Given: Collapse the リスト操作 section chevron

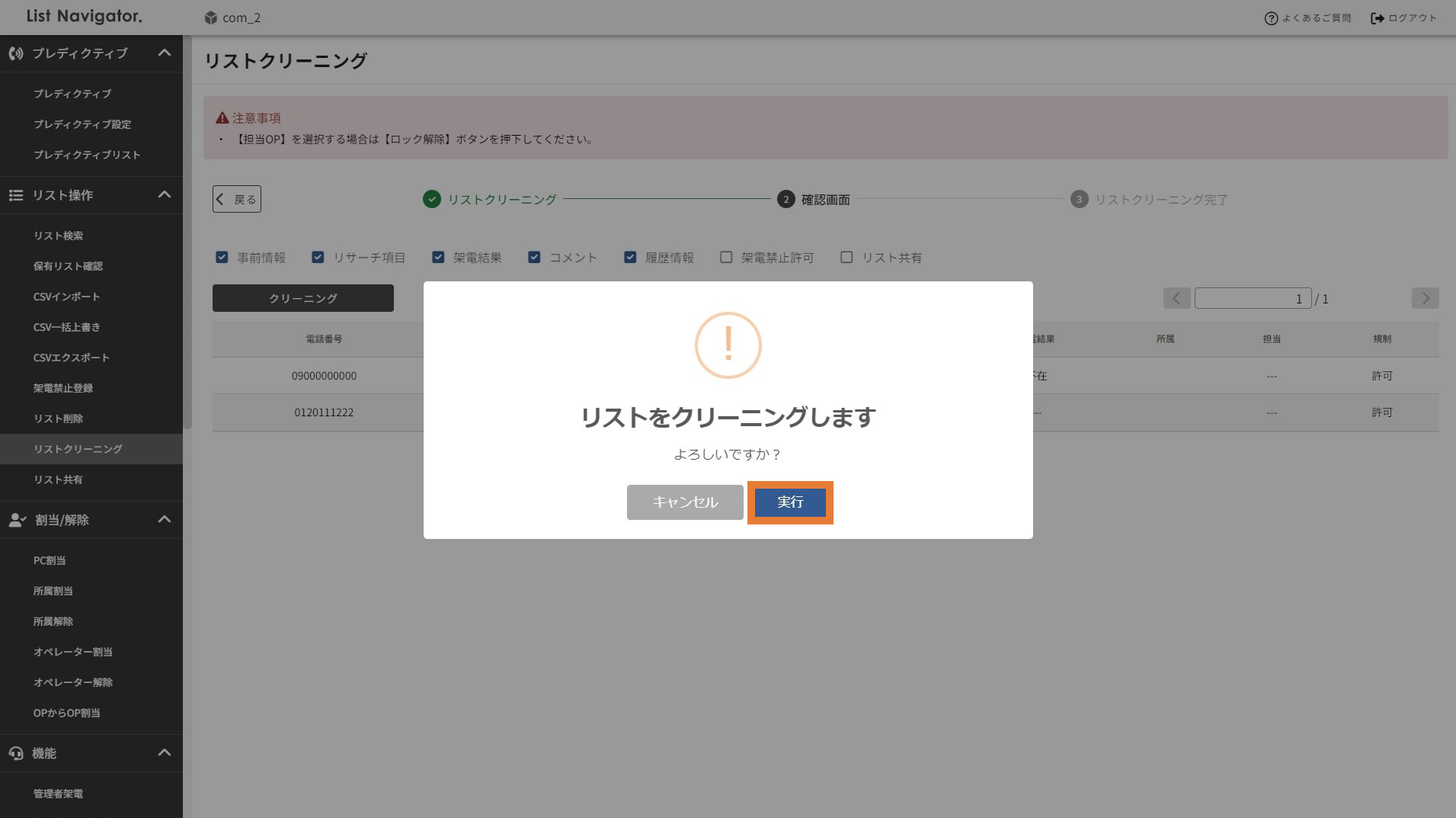Looking at the screenshot, I should [164, 194].
